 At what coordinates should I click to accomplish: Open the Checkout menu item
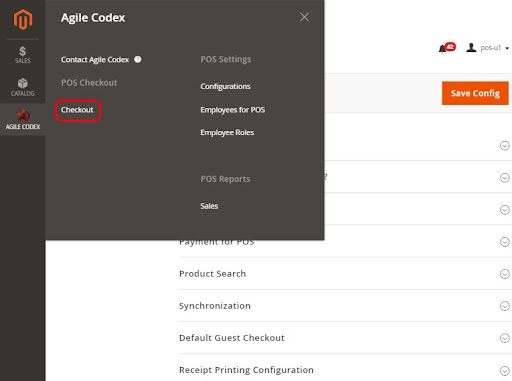click(x=77, y=110)
